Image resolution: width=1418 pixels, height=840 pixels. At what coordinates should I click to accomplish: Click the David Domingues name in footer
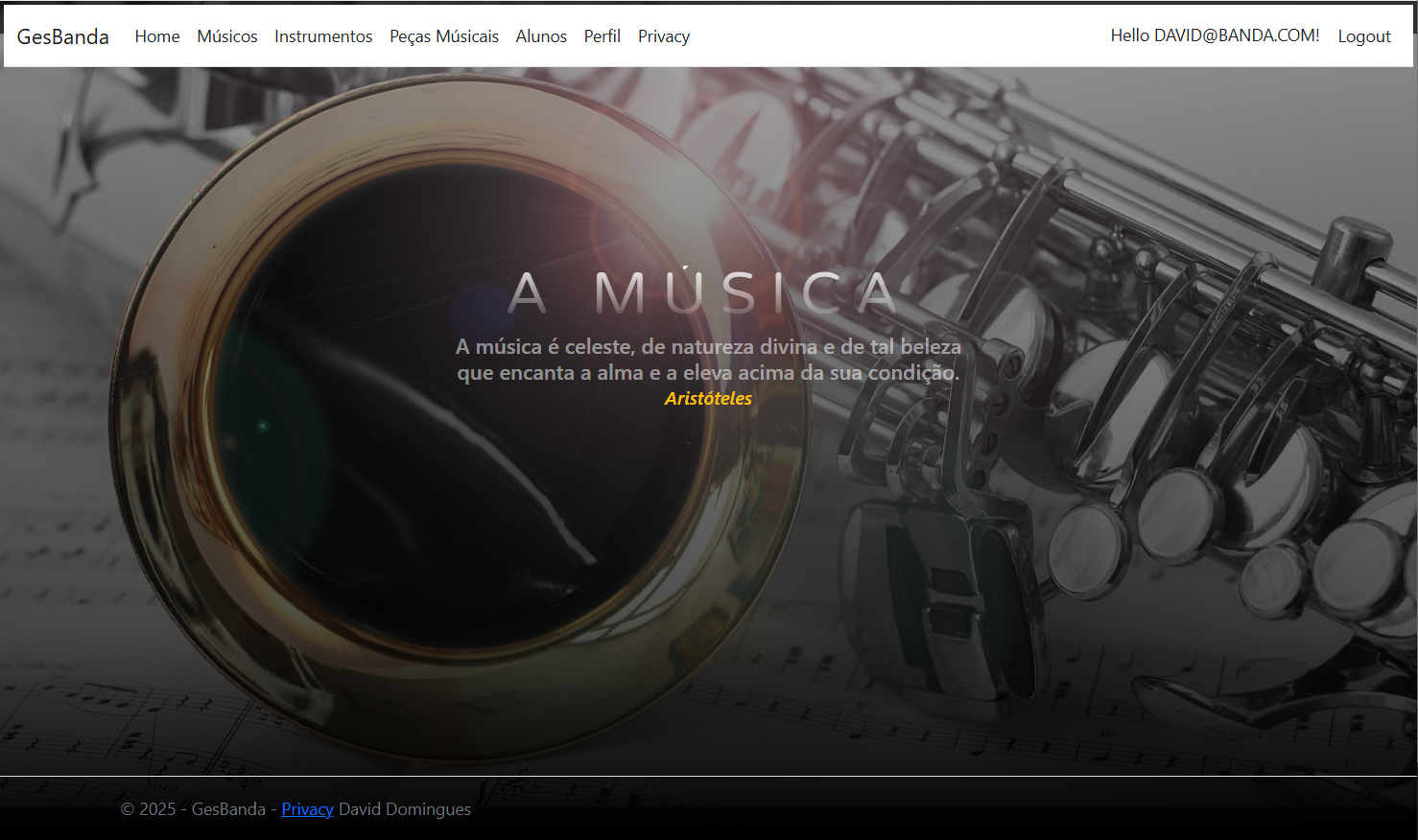coord(405,809)
